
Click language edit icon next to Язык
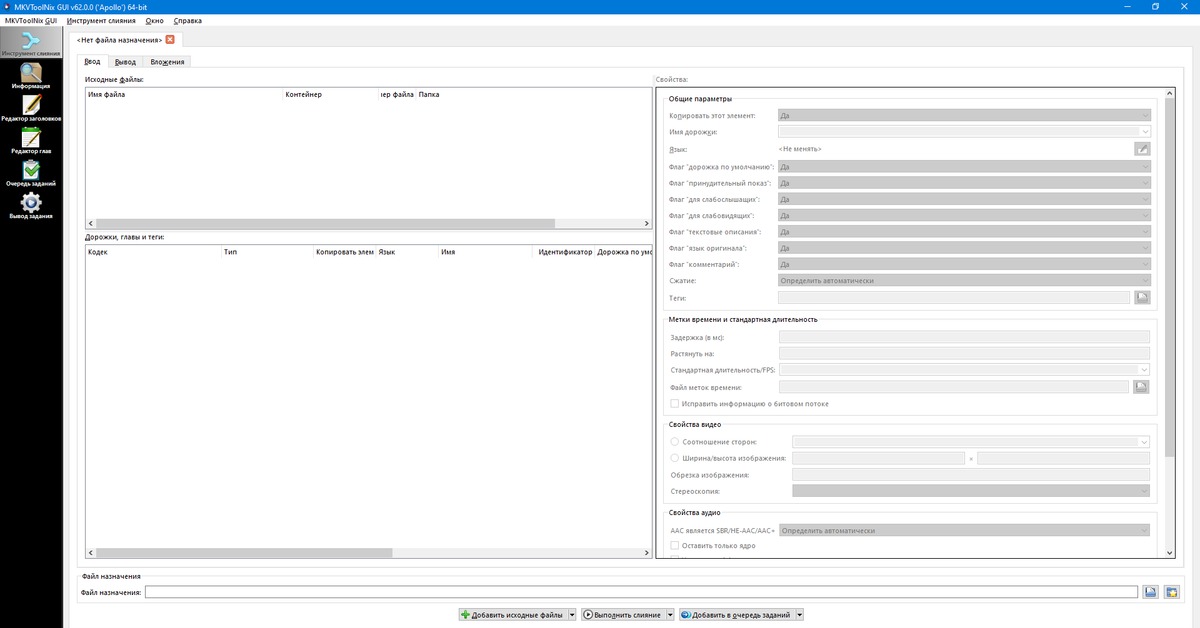1142,149
